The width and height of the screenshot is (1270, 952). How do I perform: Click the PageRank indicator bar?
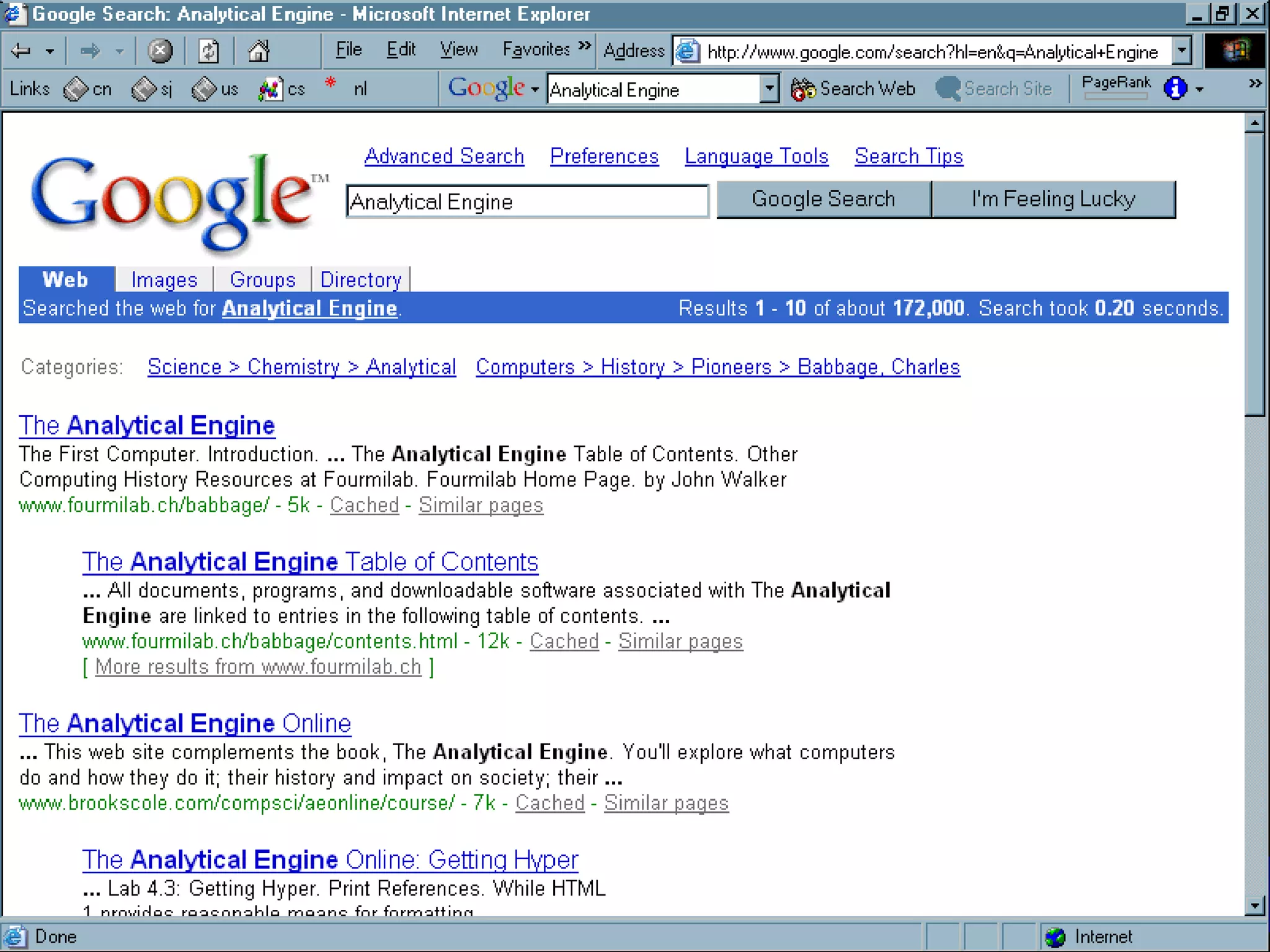click(x=1115, y=95)
